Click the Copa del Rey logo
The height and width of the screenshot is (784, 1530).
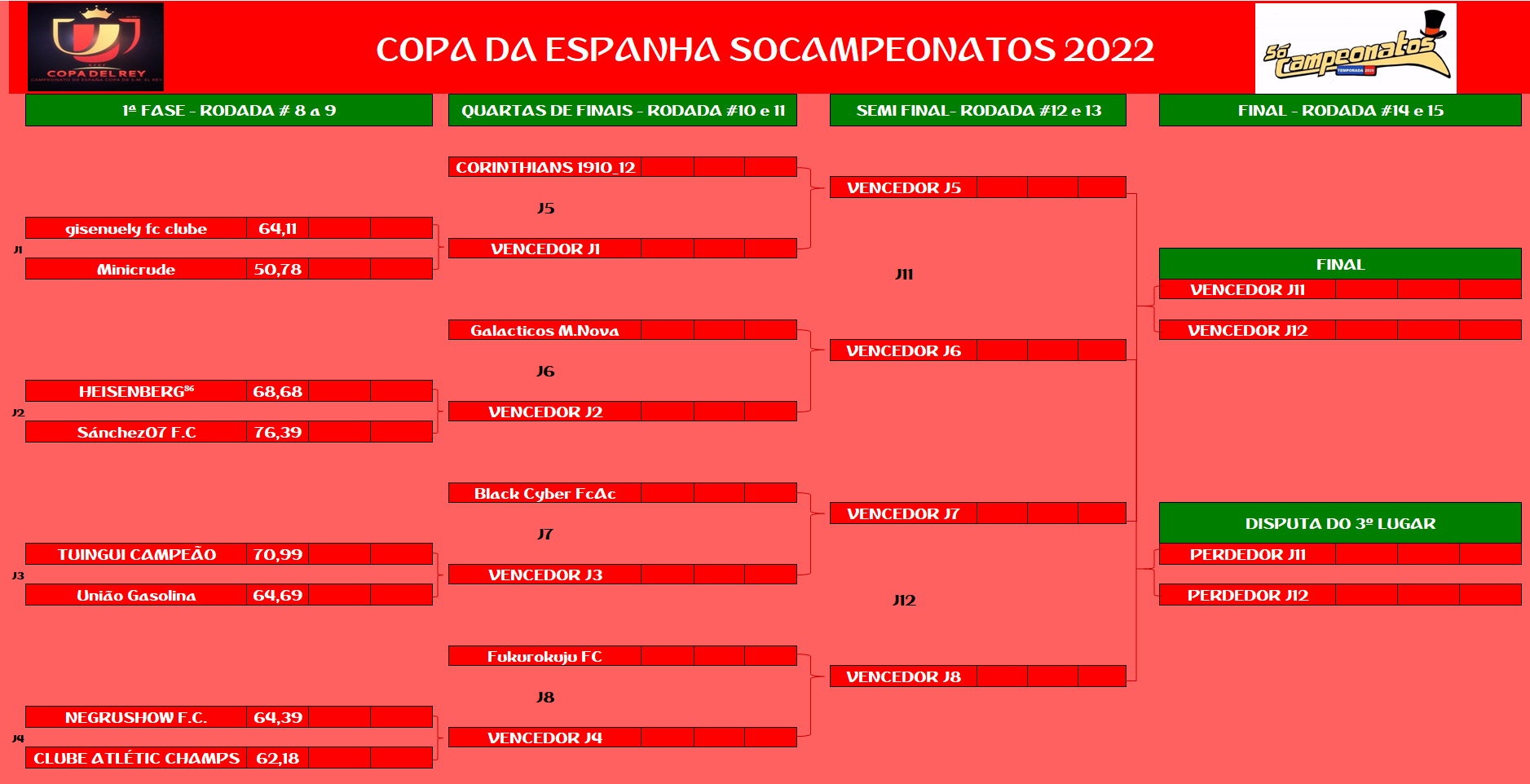pyautogui.click(x=95, y=46)
